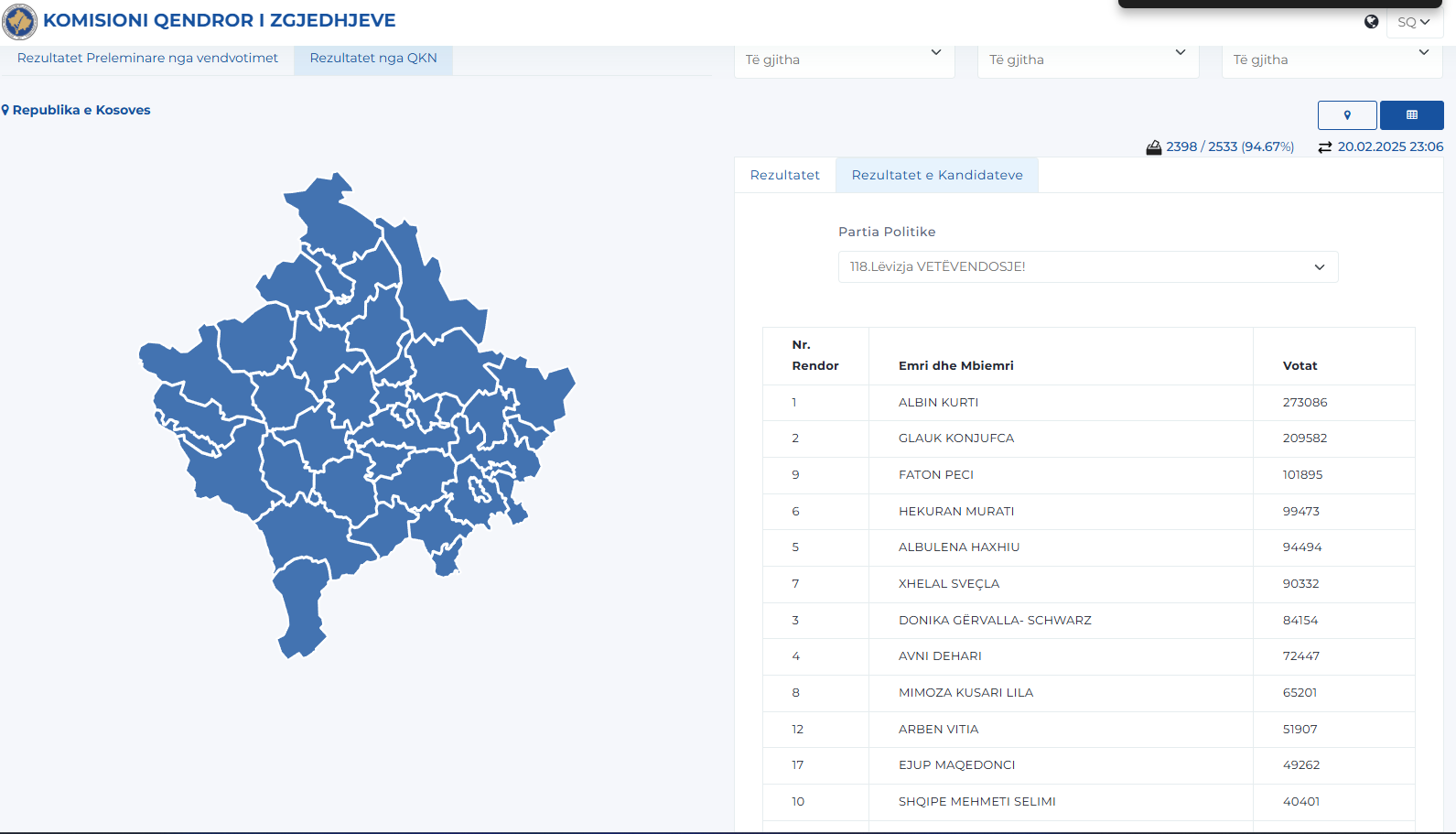
Task: Switch to the Rezultatet tab
Action: tap(784, 175)
